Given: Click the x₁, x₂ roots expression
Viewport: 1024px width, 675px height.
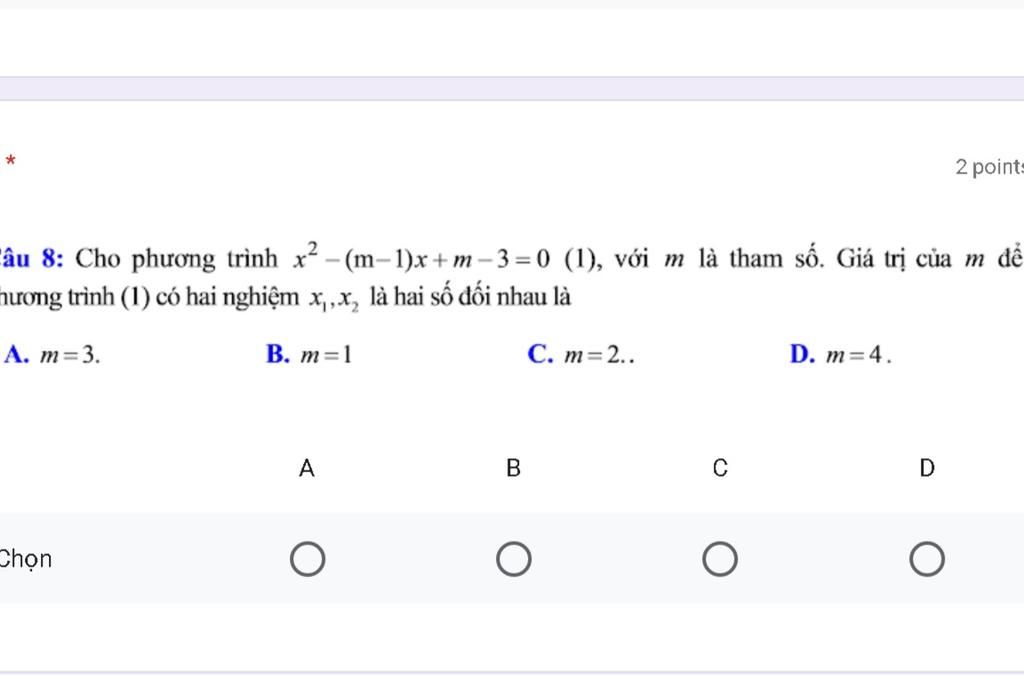Looking at the screenshot, I should click(x=334, y=300).
